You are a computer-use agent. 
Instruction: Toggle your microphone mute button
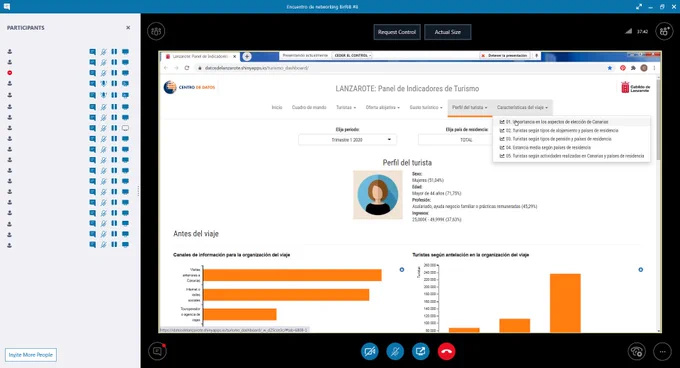click(x=395, y=352)
